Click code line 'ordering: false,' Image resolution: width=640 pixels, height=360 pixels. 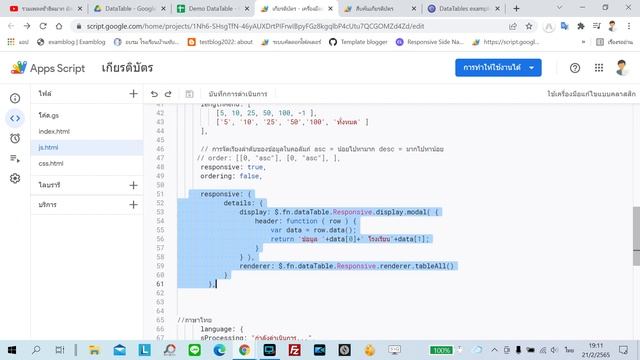coord(231,176)
